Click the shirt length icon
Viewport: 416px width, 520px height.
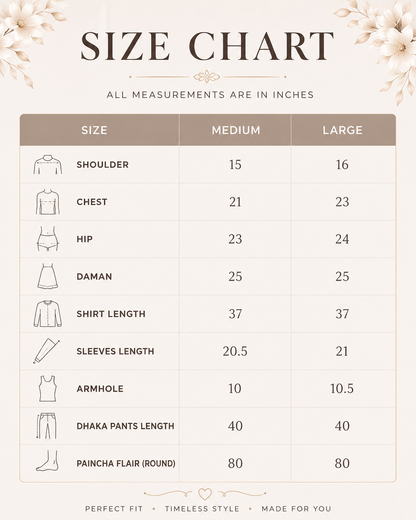(x=48, y=314)
